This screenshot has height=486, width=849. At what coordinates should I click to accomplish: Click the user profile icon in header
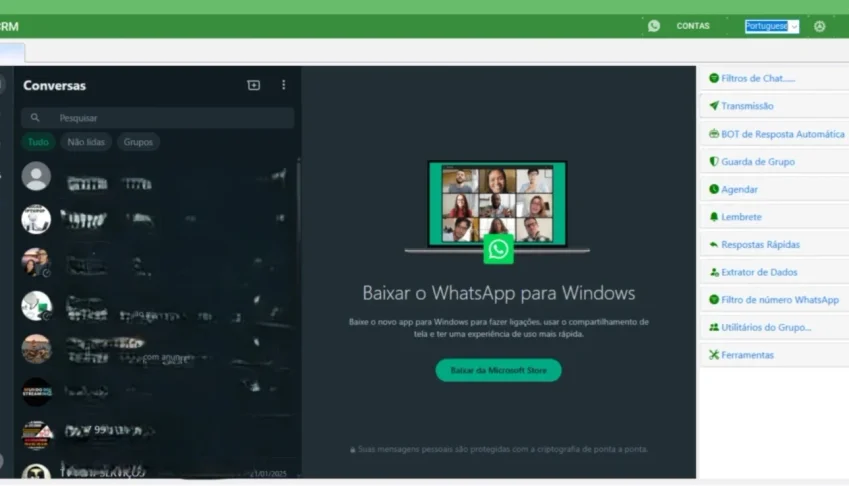coord(819,26)
